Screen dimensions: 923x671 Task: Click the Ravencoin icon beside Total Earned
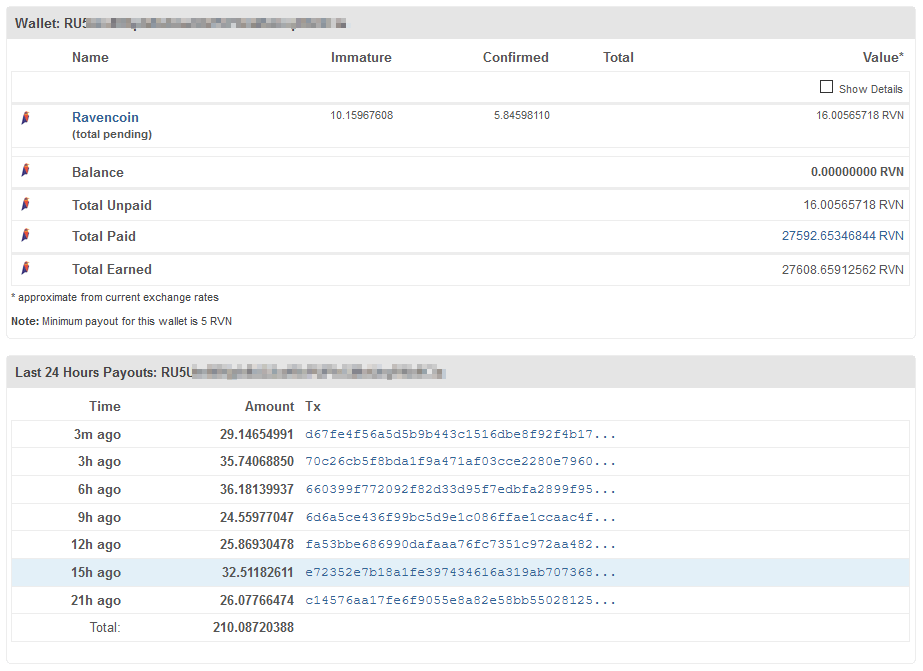click(25, 267)
